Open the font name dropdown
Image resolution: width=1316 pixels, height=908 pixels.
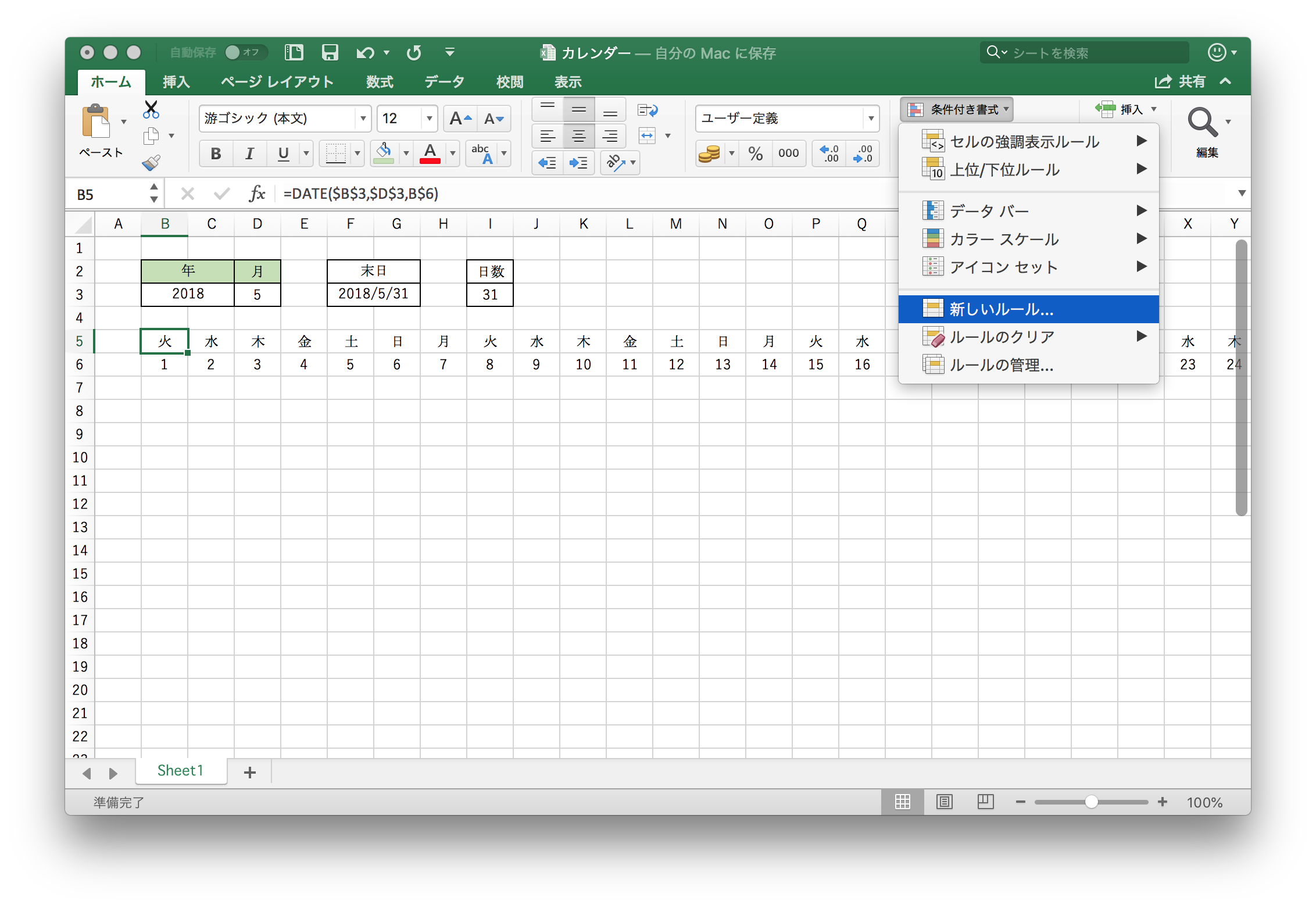(363, 119)
